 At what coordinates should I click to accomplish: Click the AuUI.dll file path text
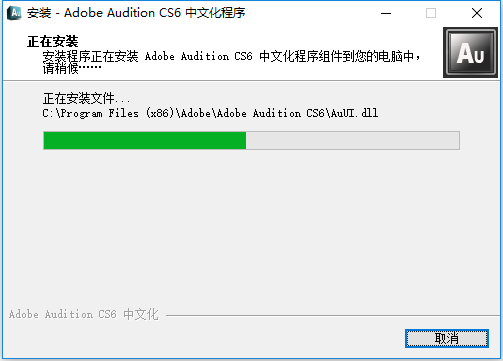point(210,113)
